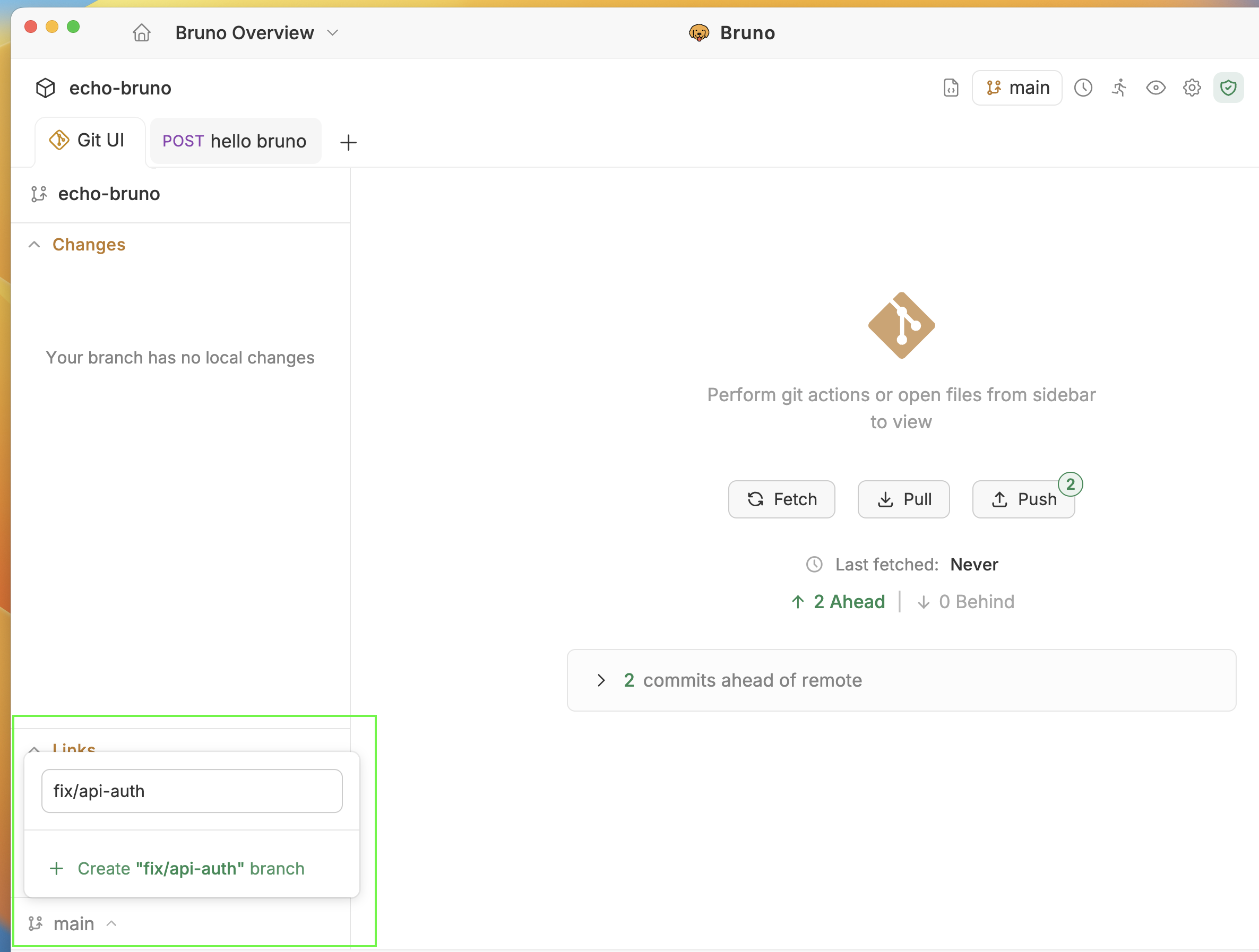Toggle the preview eye icon
1259x952 pixels.
click(x=1155, y=88)
